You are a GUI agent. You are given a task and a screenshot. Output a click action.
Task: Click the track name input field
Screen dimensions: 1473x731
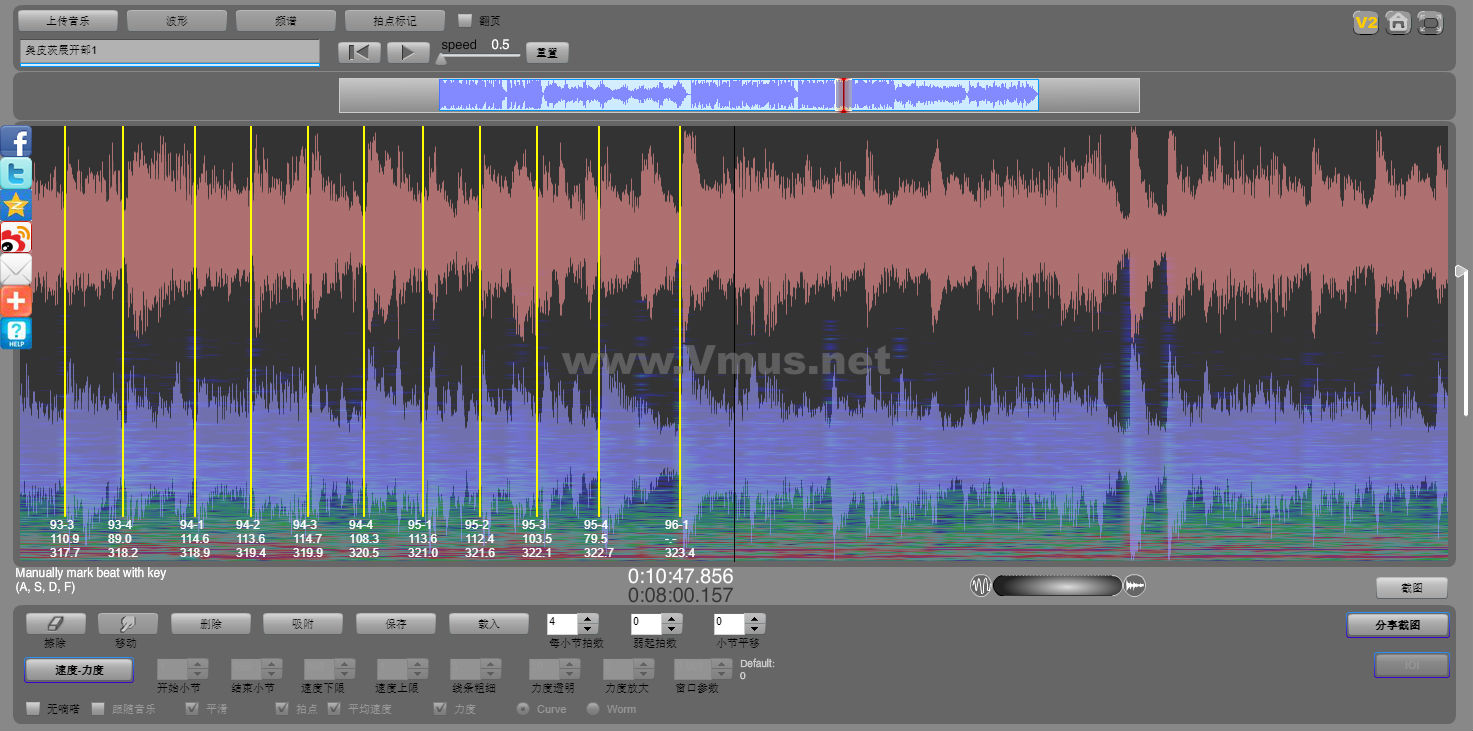pos(169,52)
